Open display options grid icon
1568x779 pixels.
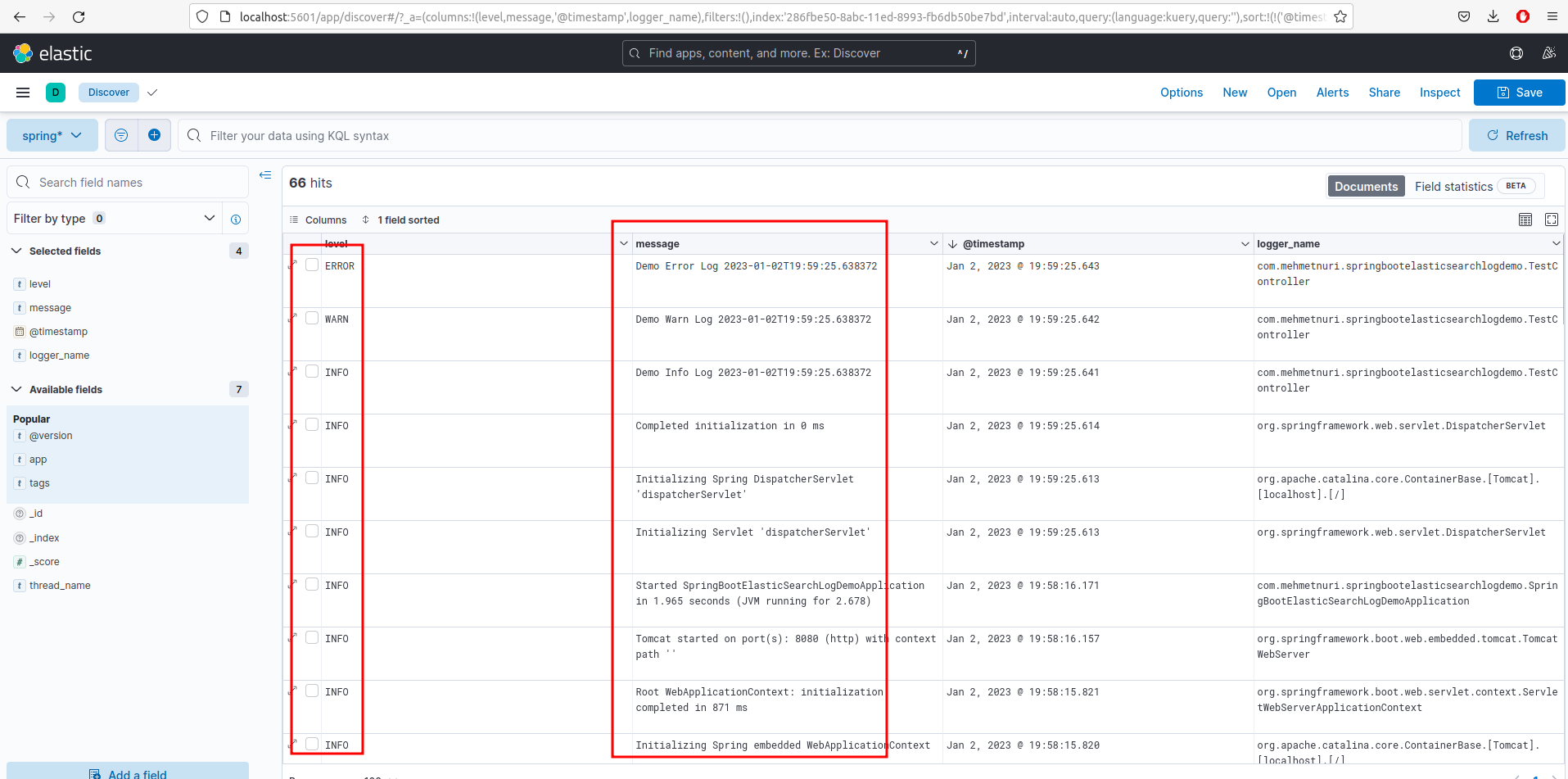pos(1525,220)
